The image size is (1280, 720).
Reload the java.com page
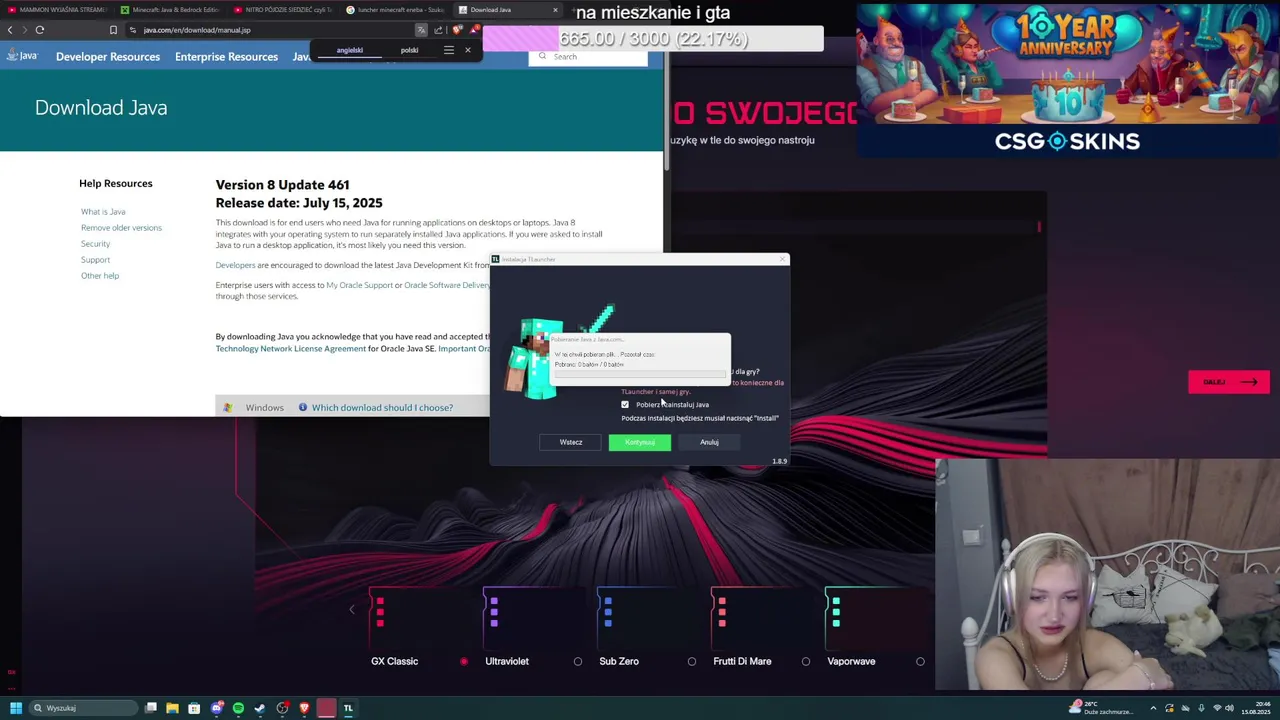coord(40,30)
